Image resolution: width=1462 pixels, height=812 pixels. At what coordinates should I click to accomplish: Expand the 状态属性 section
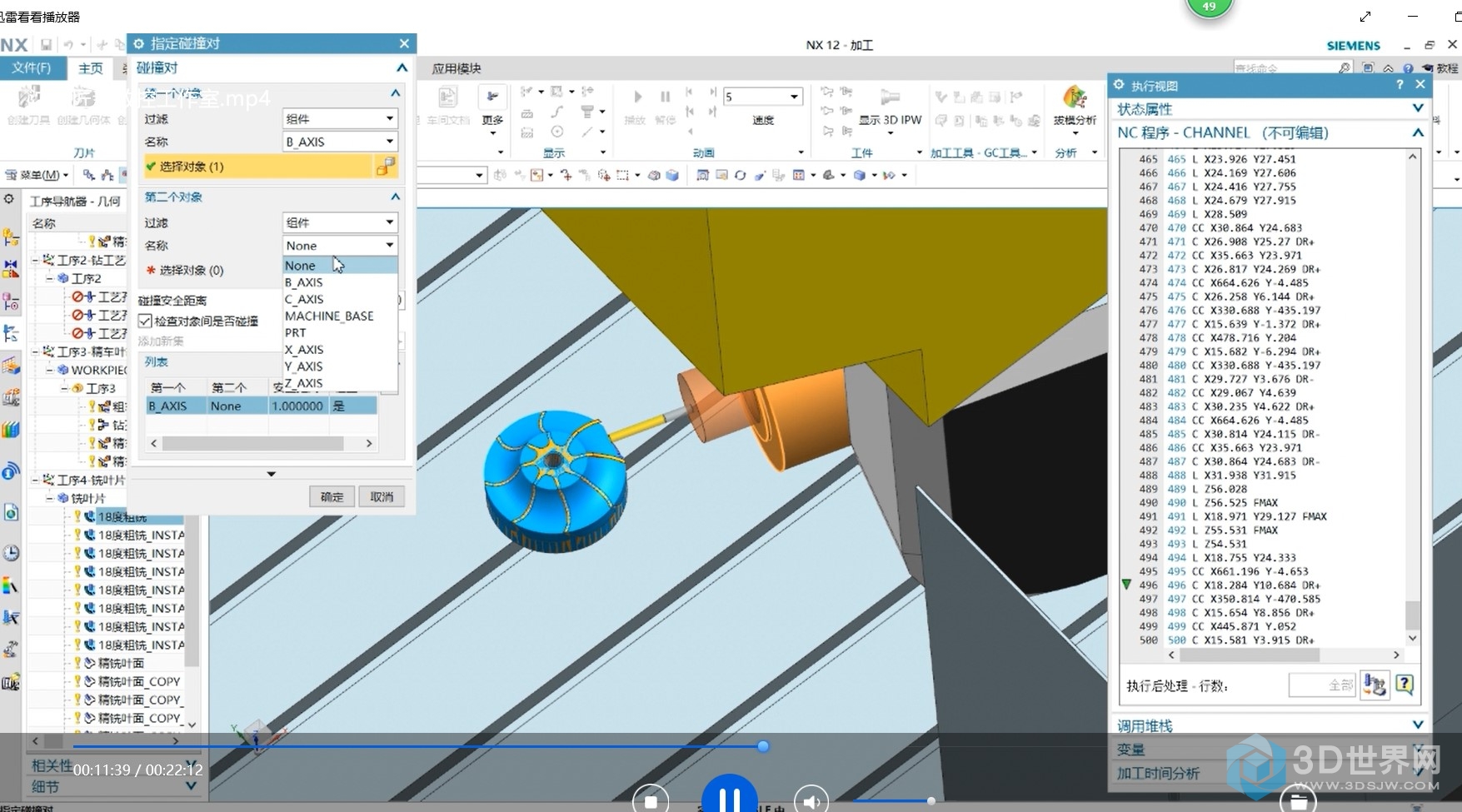[x=1418, y=108]
